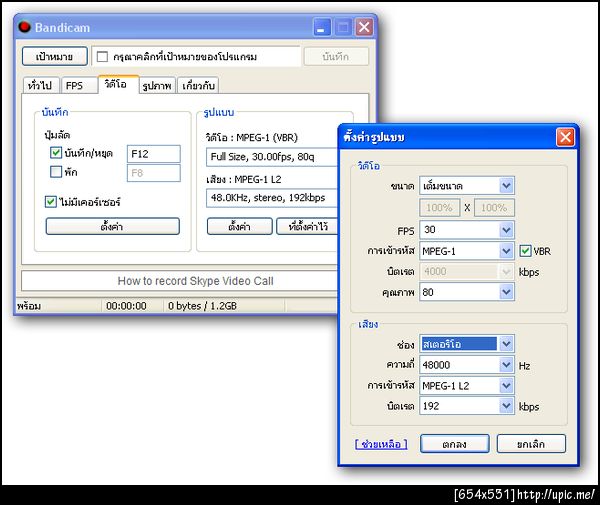Click the พร้อม ready status text
Viewport: 600px width, 505px height.
29,306
